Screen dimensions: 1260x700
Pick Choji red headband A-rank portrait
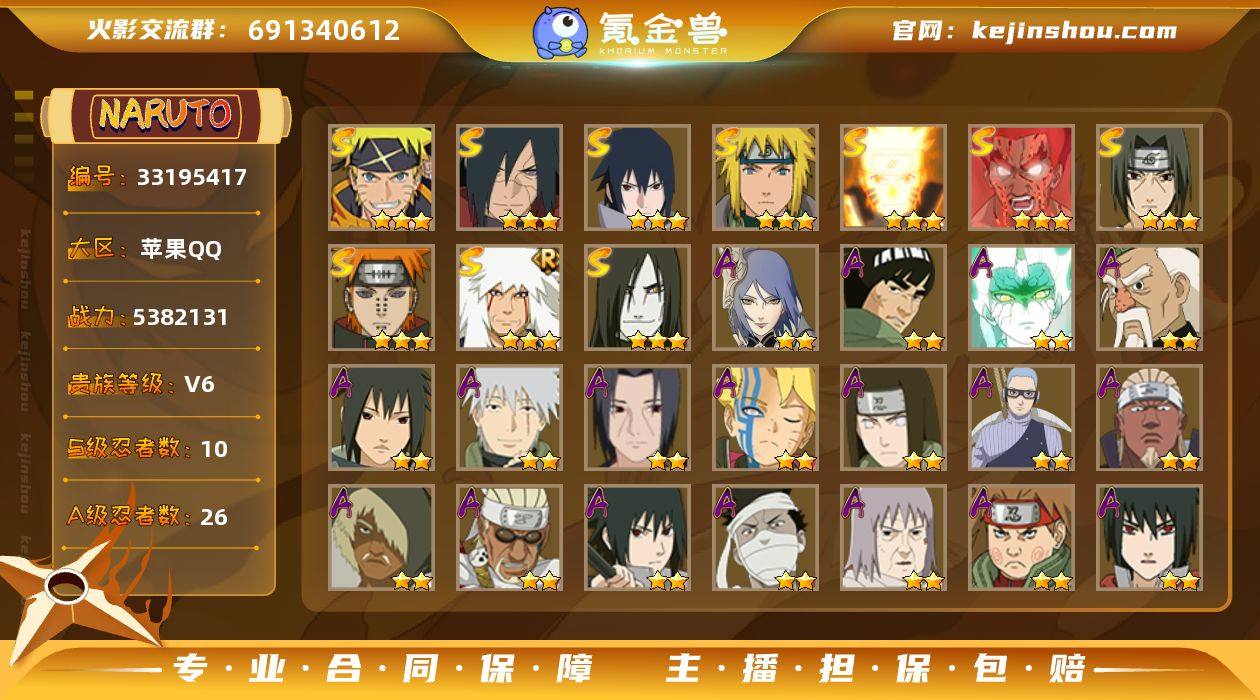tap(1021, 537)
